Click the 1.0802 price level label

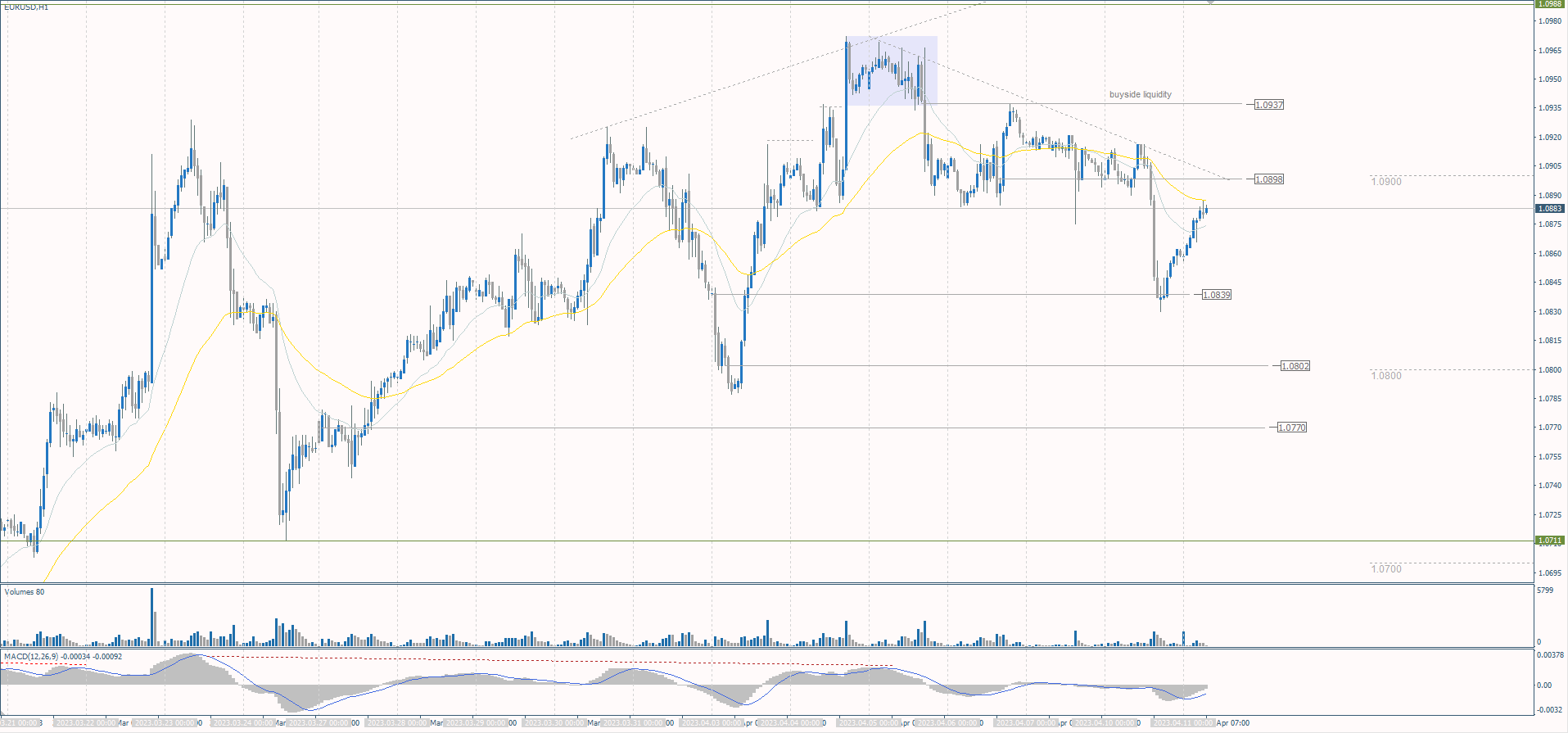coord(1295,366)
